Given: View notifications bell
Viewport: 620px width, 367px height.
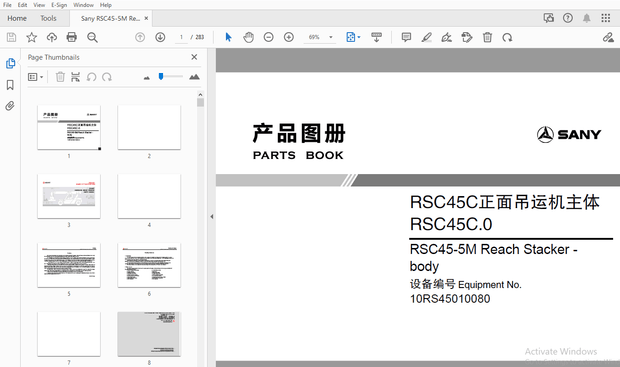Looking at the screenshot, I should pos(587,18).
